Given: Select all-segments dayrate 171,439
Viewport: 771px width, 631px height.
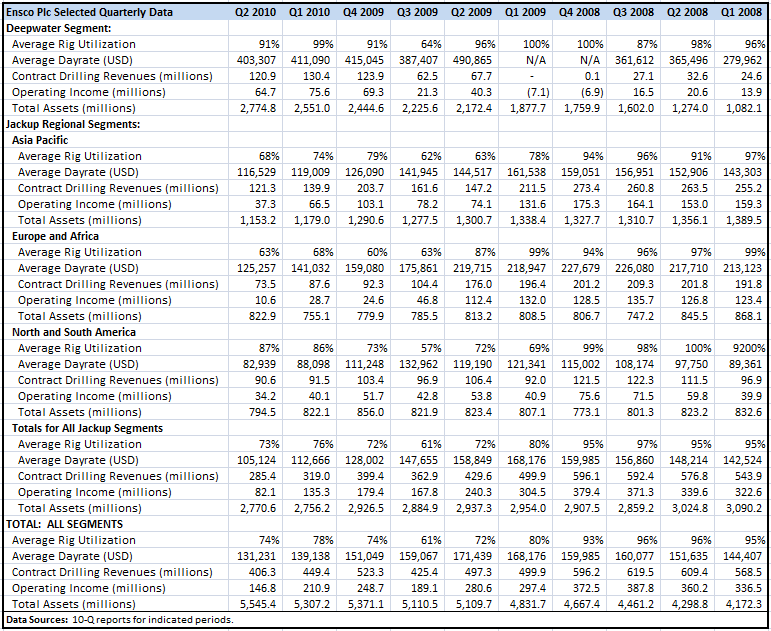Looking at the screenshot, I should click(472, 556).
